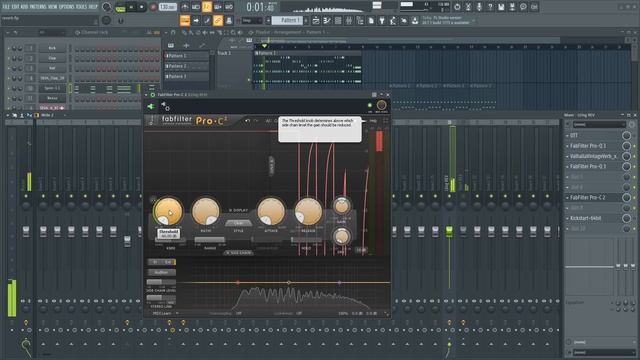Toggle the Pat/Song mode switch

point(120,7)
